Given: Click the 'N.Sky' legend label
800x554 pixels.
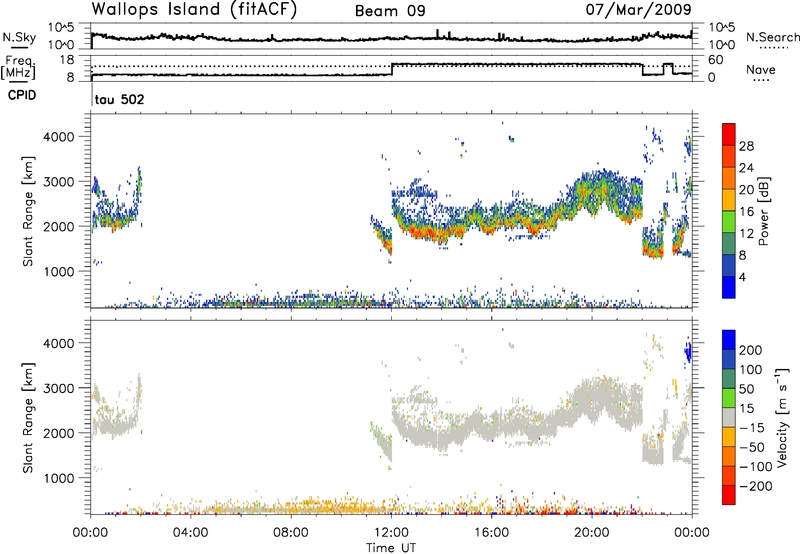Looking at the screenshot, I should pos(19,37).
